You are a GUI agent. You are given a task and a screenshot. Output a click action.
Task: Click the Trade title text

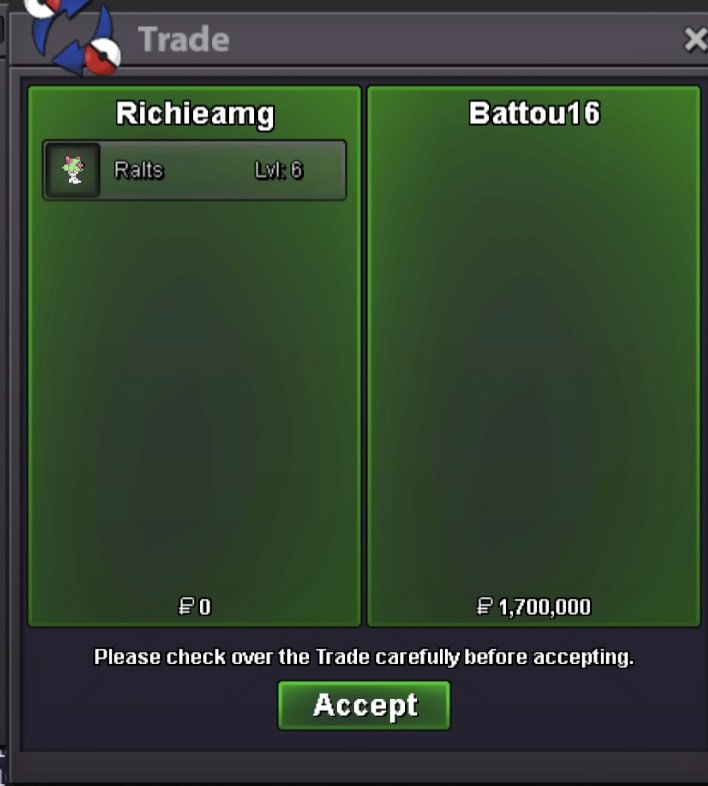pyautogui.click(x=184, y=40)
